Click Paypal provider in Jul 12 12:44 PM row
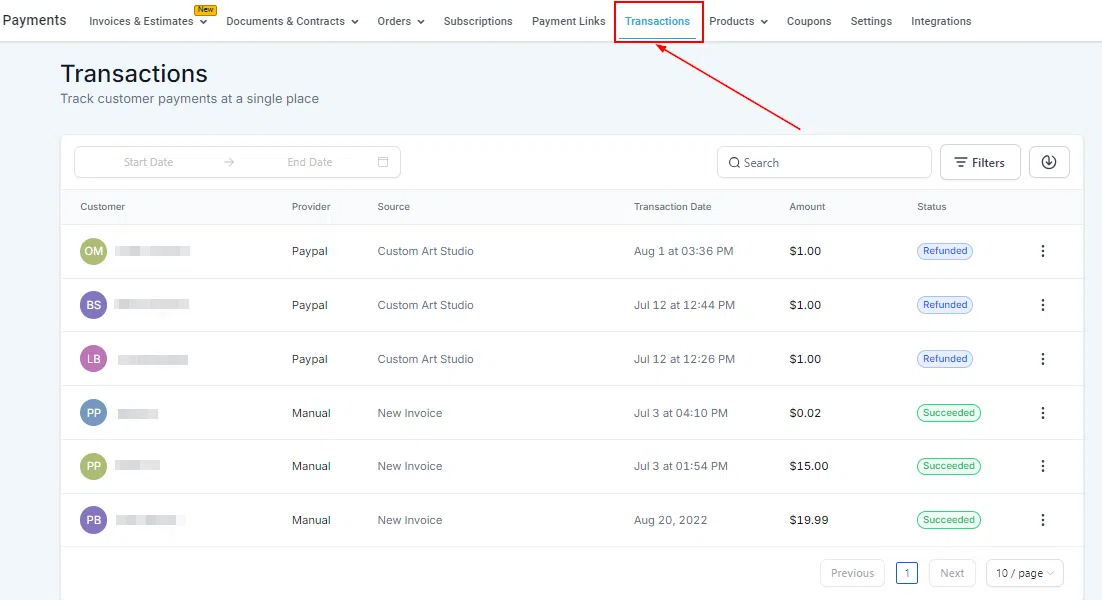This screenshot has width=1102, height=600. [309, 305]
